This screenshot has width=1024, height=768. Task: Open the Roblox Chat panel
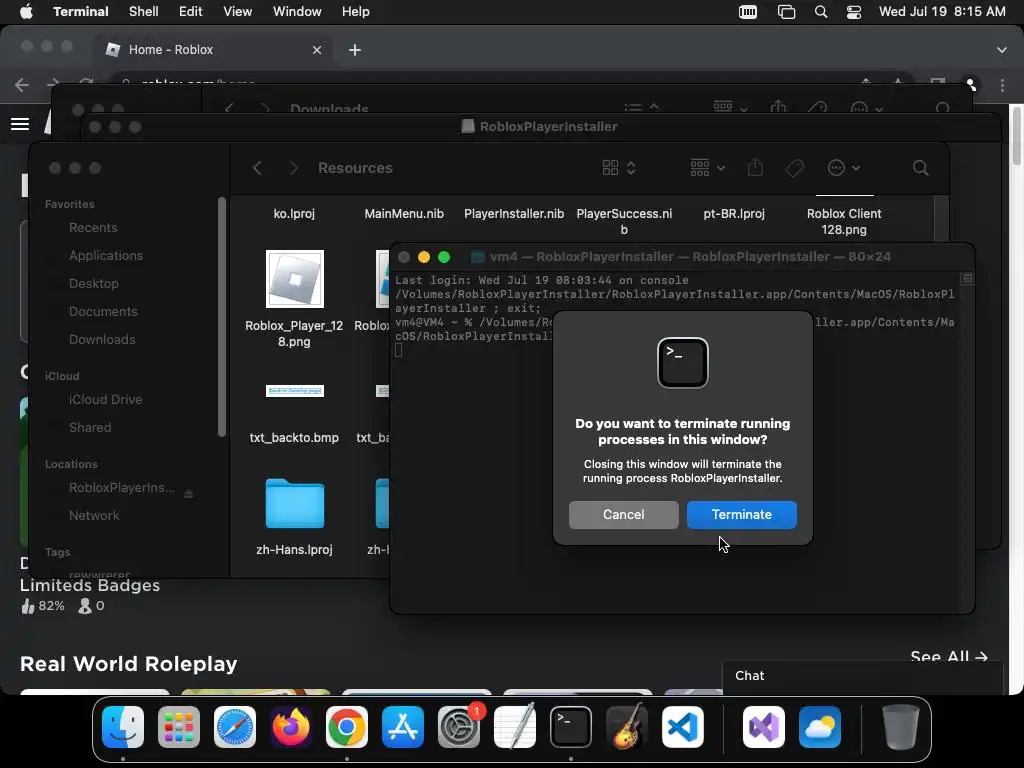pyautogui.click(x=862, y=676)
